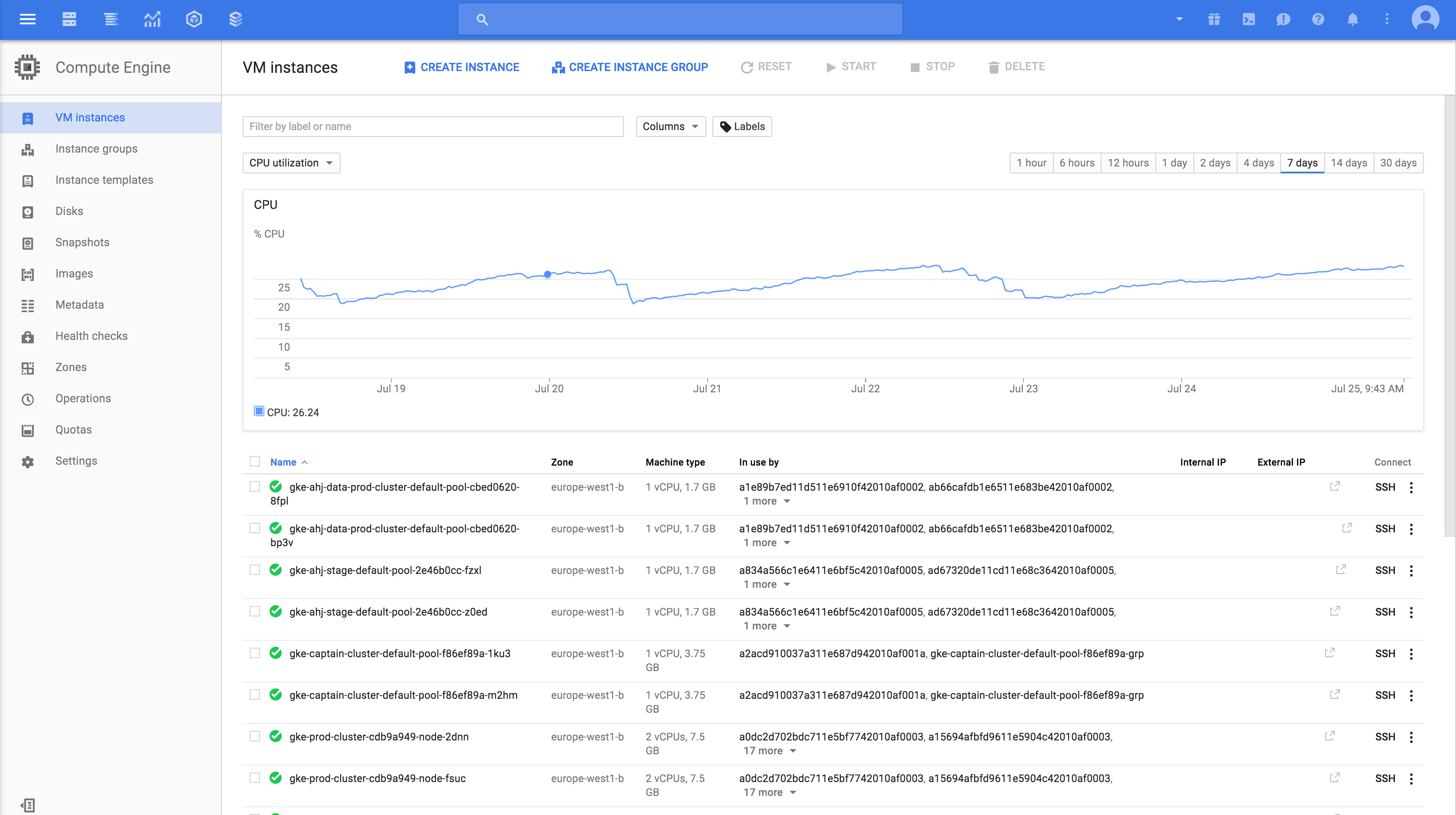The image size is (1456, 815).
Task: Select the 30 days time range
Action: (1398, 163)
